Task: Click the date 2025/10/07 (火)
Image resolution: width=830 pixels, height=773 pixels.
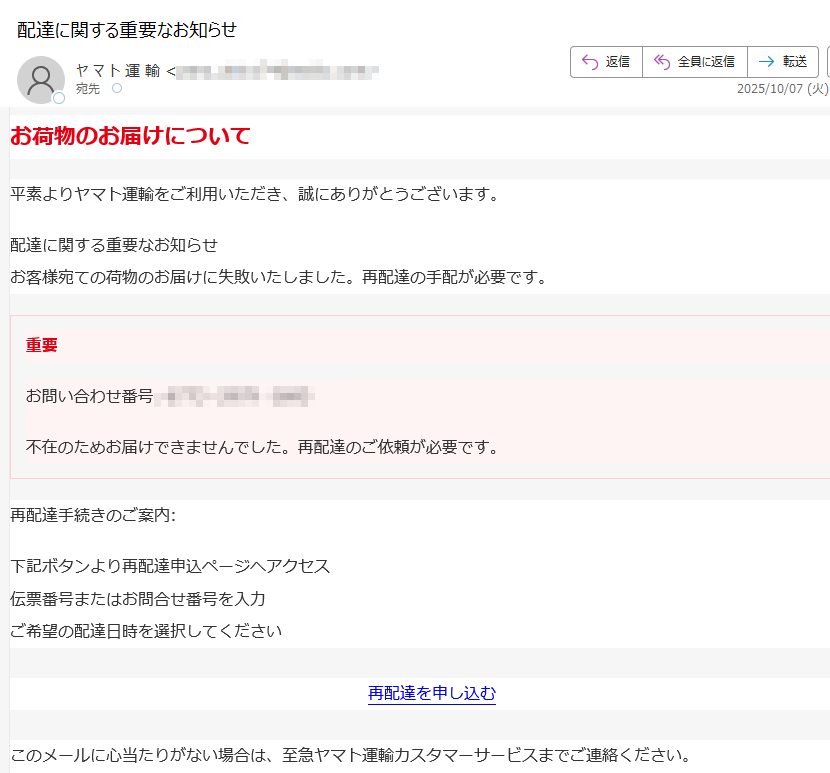Action: (x=781, y=90)
